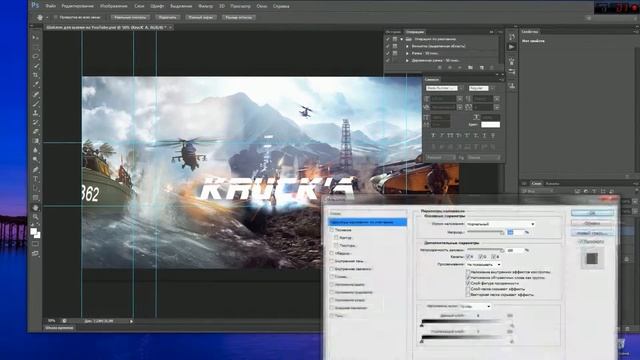Screen dimensions: 640x360
Task: Select the Eyedropper tool
Action: coord(36,84)
